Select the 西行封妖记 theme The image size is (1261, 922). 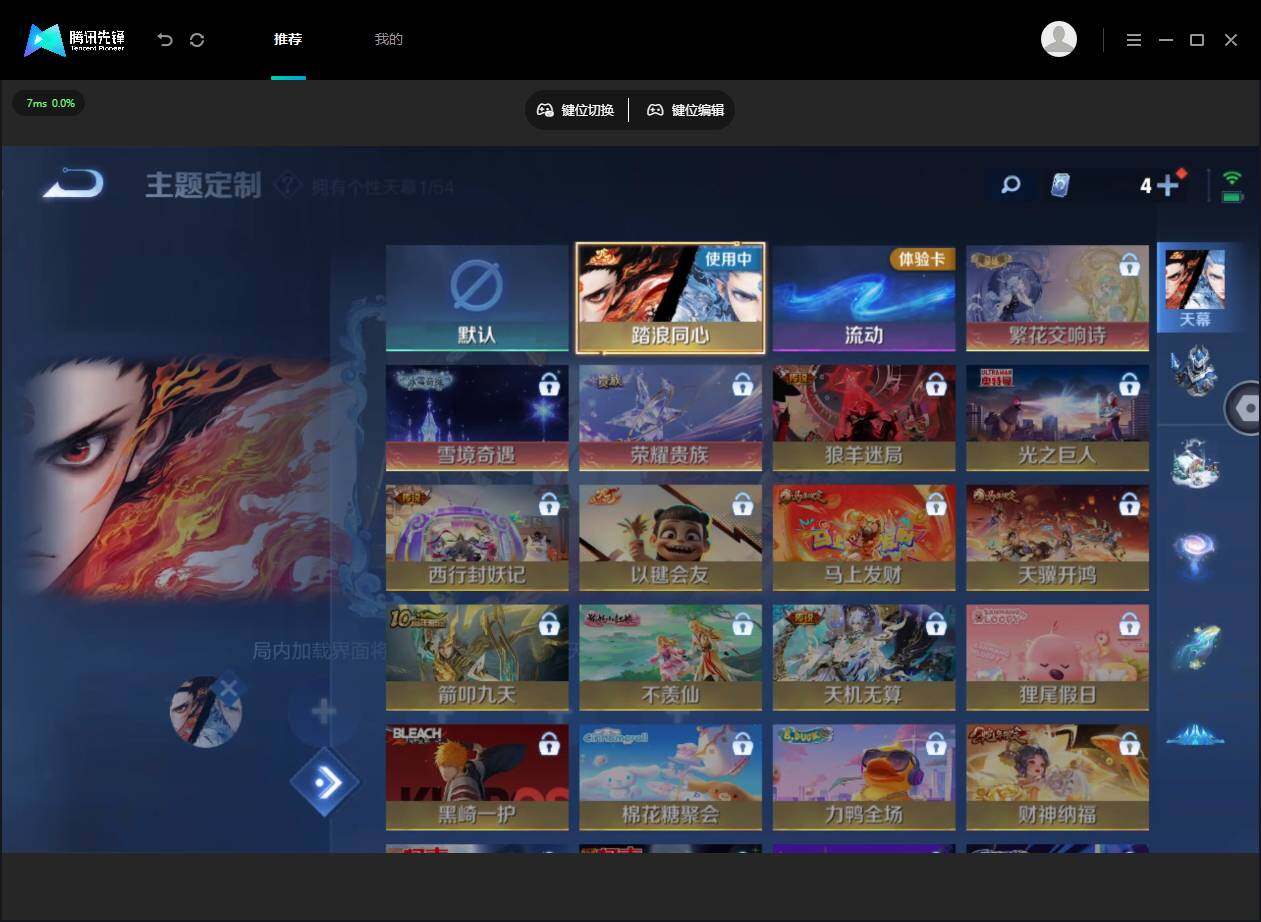477,538
